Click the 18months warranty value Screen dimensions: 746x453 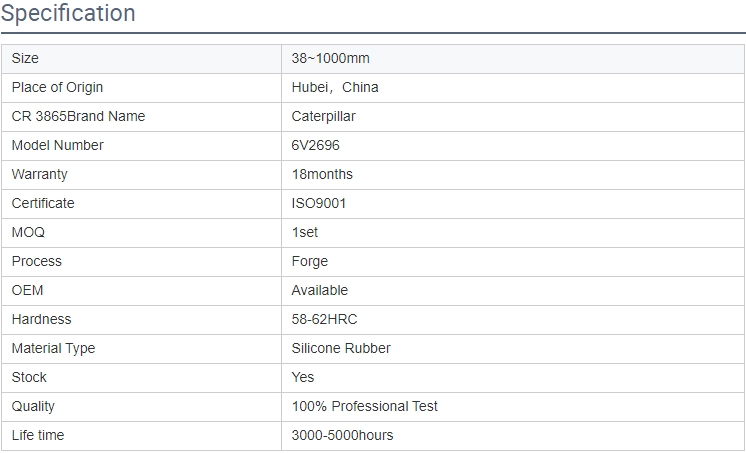(x=322, y=175)
